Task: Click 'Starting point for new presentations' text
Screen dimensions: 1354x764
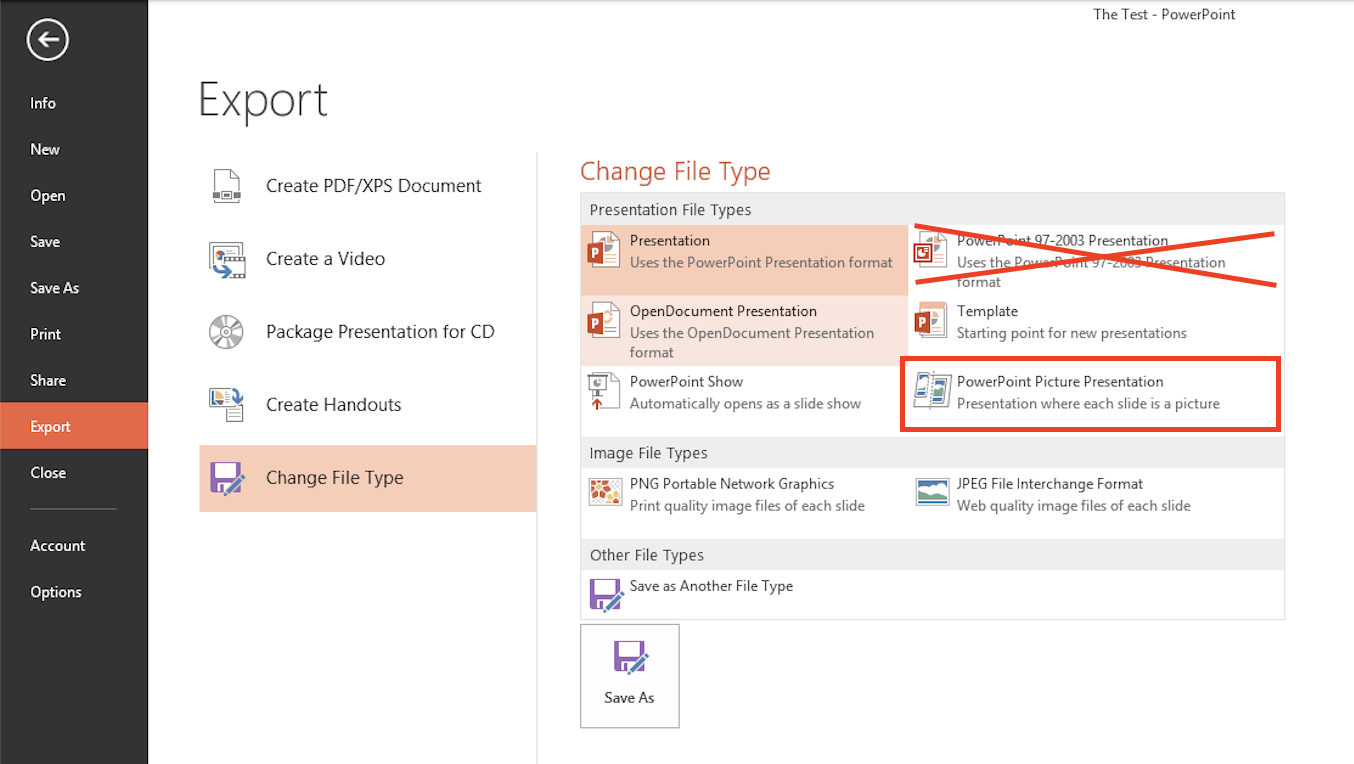Action: coord(1072,333)
